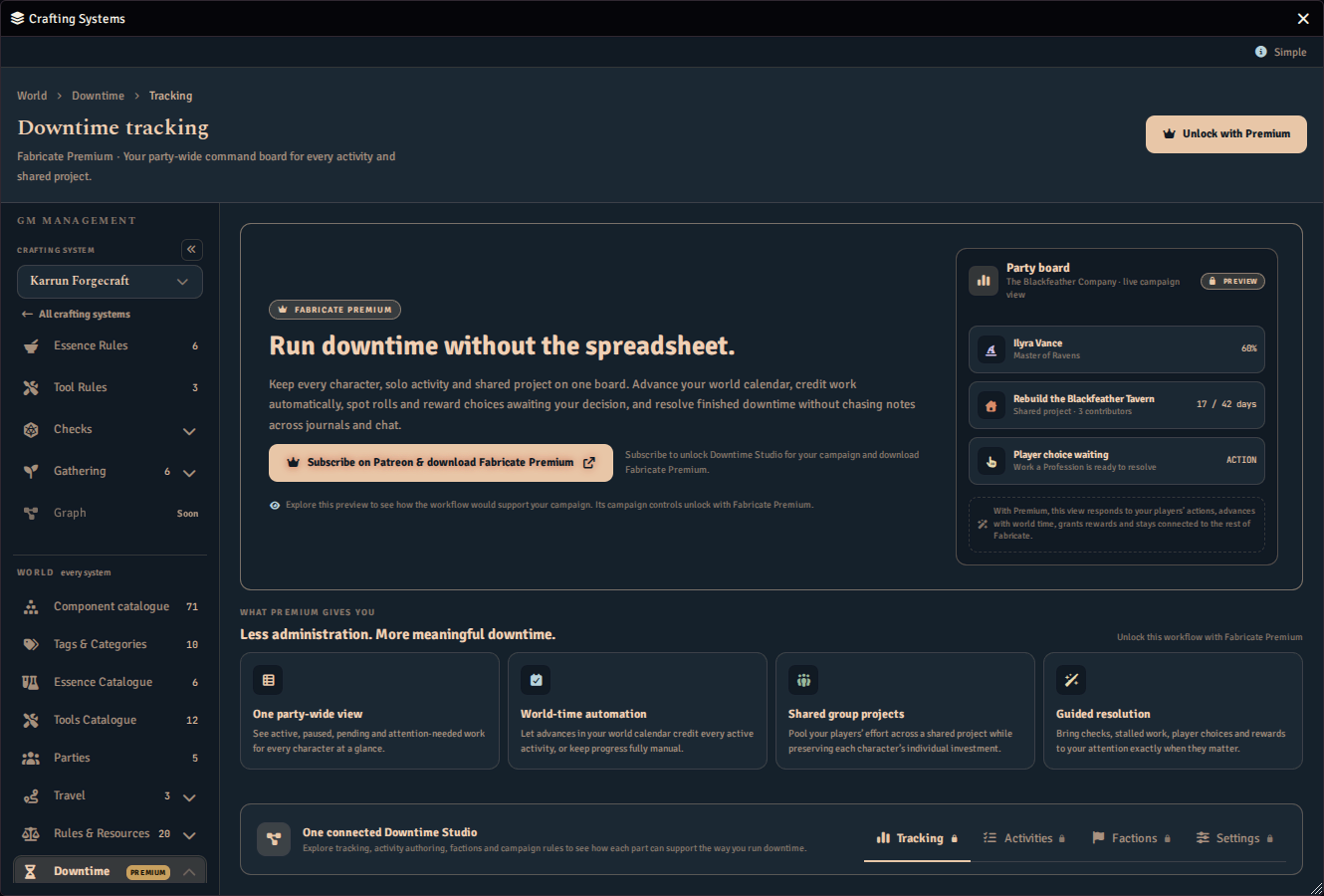The width and height of the screenshot is (1324, 896).
Task: Click the Downtime hourglass icon
Action: click(31, 872)
